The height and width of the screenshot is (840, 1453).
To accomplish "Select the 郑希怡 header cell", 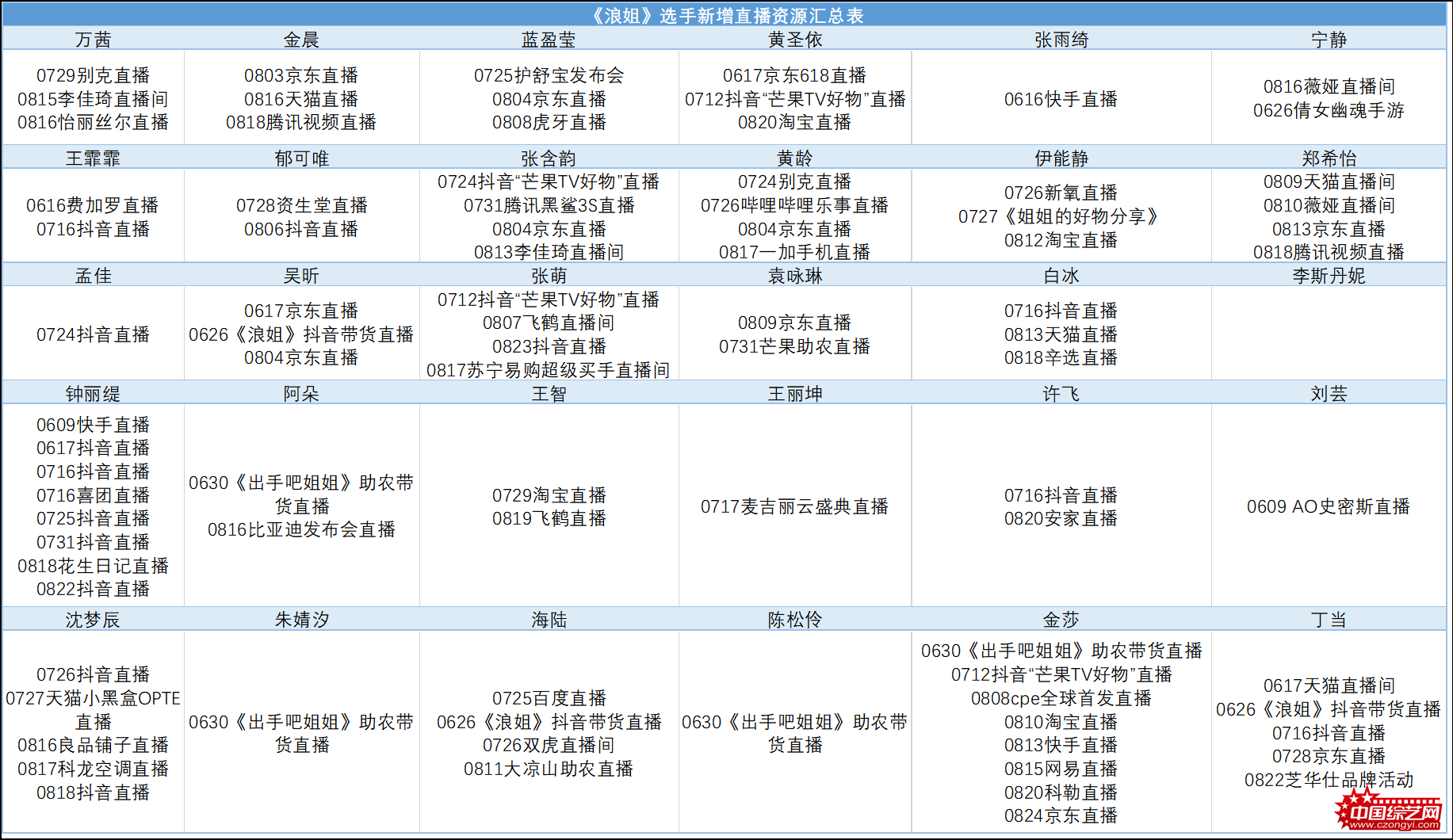I will point(1329,158).
